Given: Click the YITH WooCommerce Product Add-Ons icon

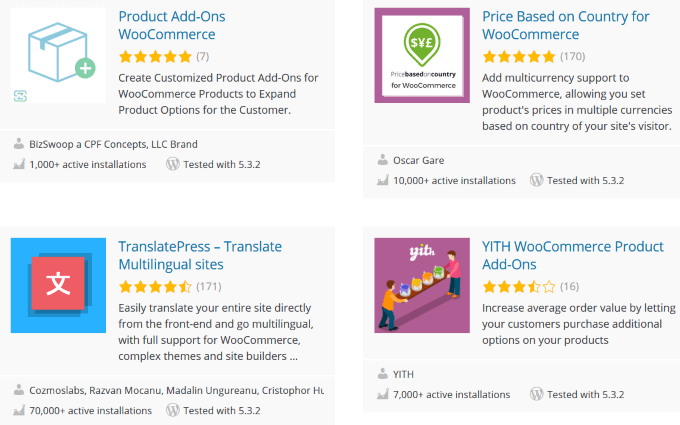Looking at the screenshot, I should 422,285.
